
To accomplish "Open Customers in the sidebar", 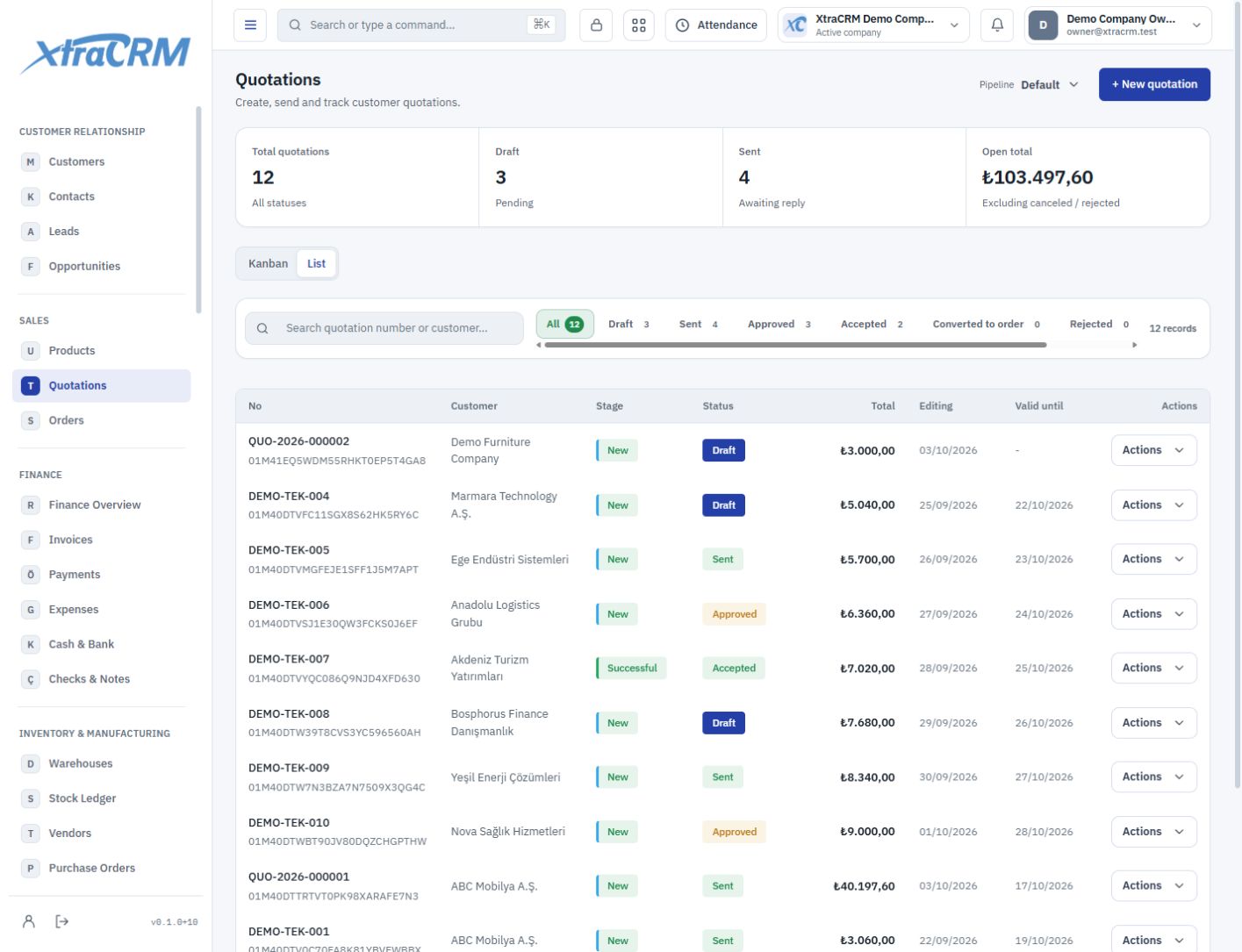I will click(101, 161).
